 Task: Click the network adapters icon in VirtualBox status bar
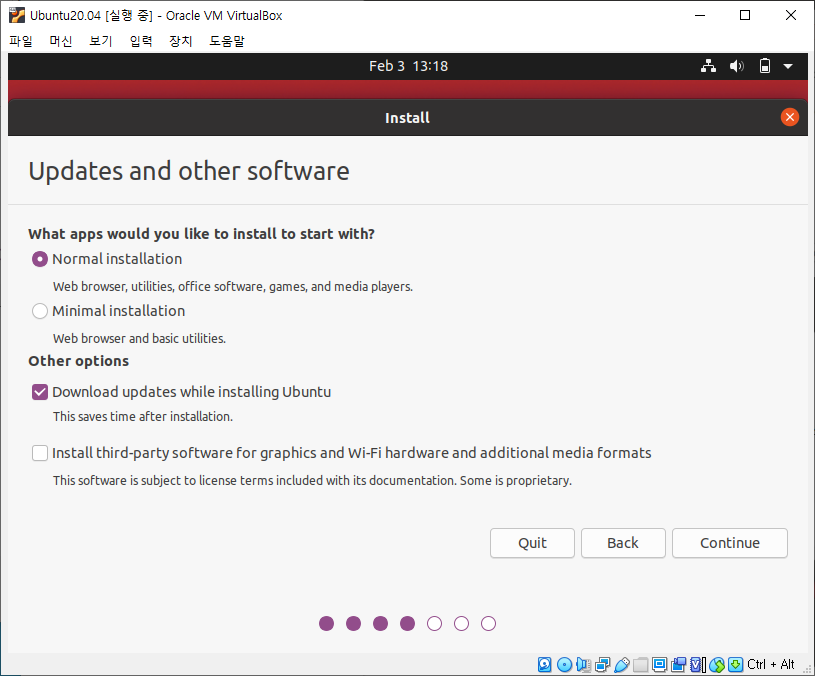tap(603, 665)
